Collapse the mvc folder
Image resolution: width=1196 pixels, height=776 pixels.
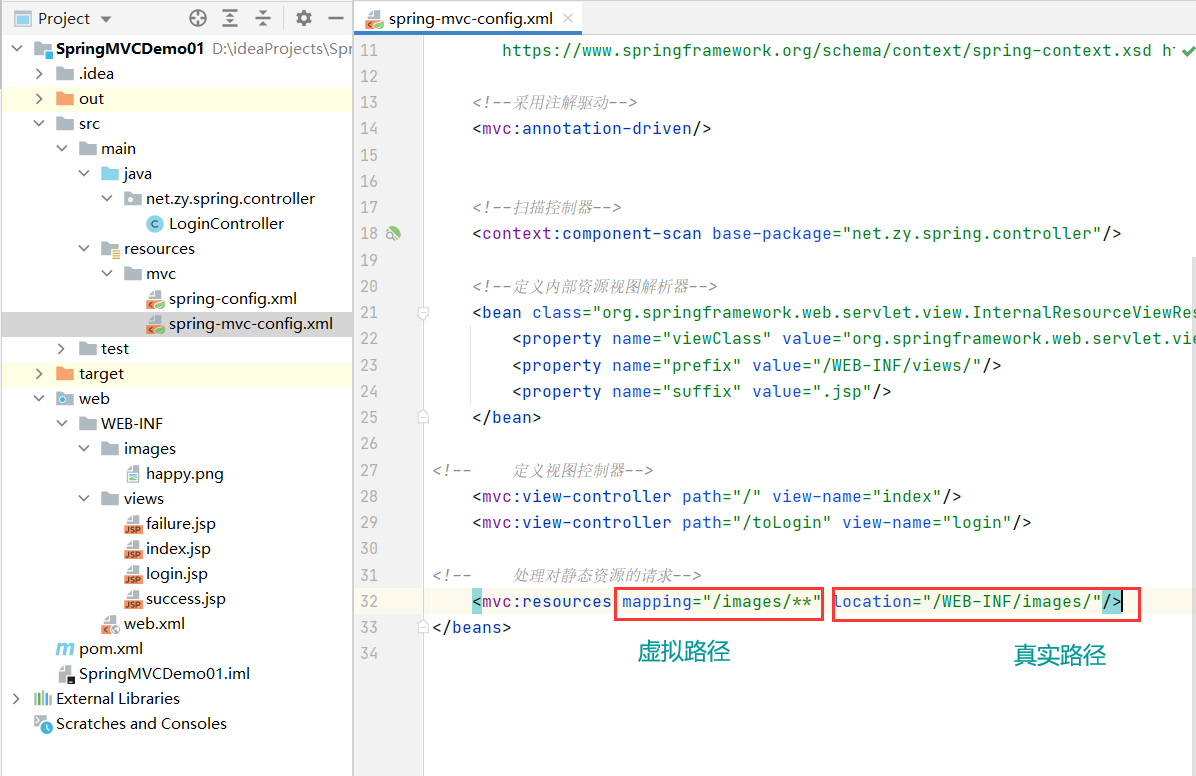[107, 273]
